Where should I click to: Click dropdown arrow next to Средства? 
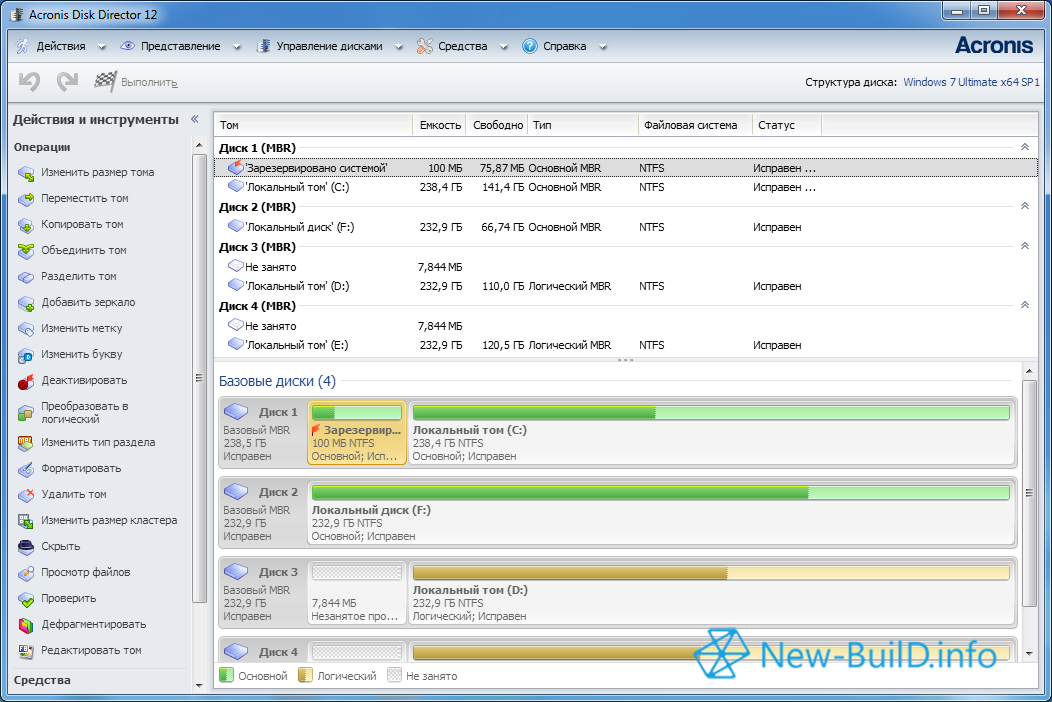pyautogui.click(x=504, y=47)
